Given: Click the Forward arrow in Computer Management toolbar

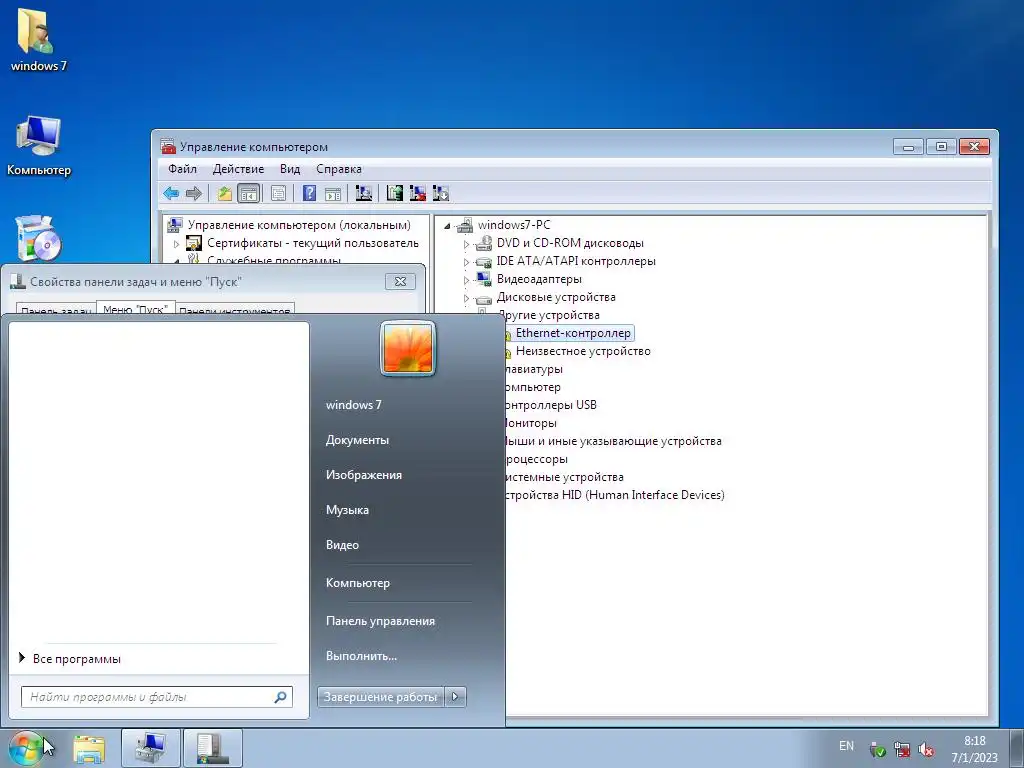Looking at the screenshot, I should click(193, 193).
